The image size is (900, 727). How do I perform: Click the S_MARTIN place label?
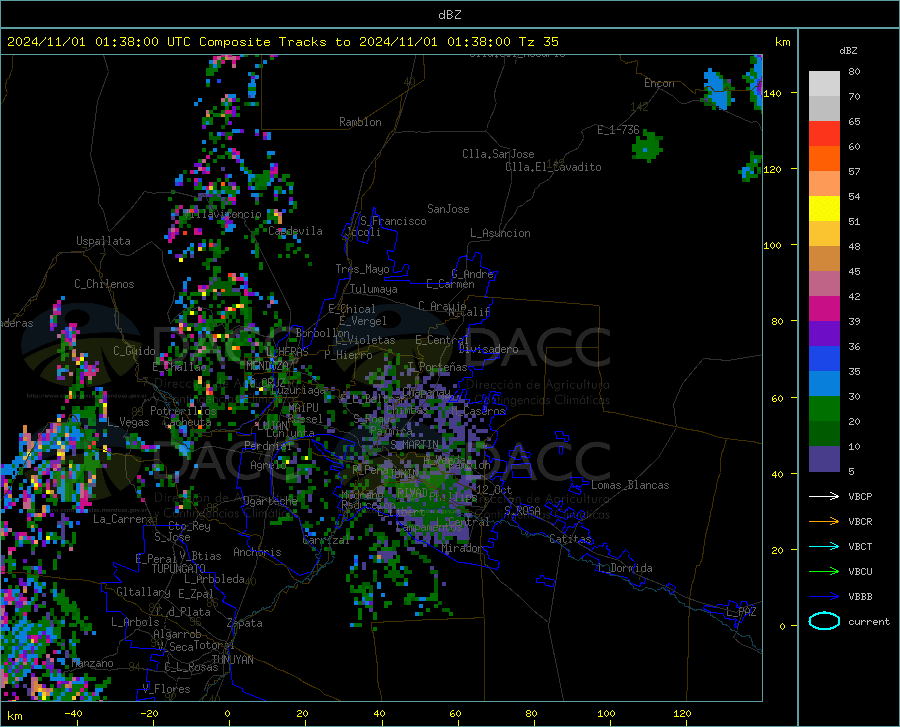point(414,445)
